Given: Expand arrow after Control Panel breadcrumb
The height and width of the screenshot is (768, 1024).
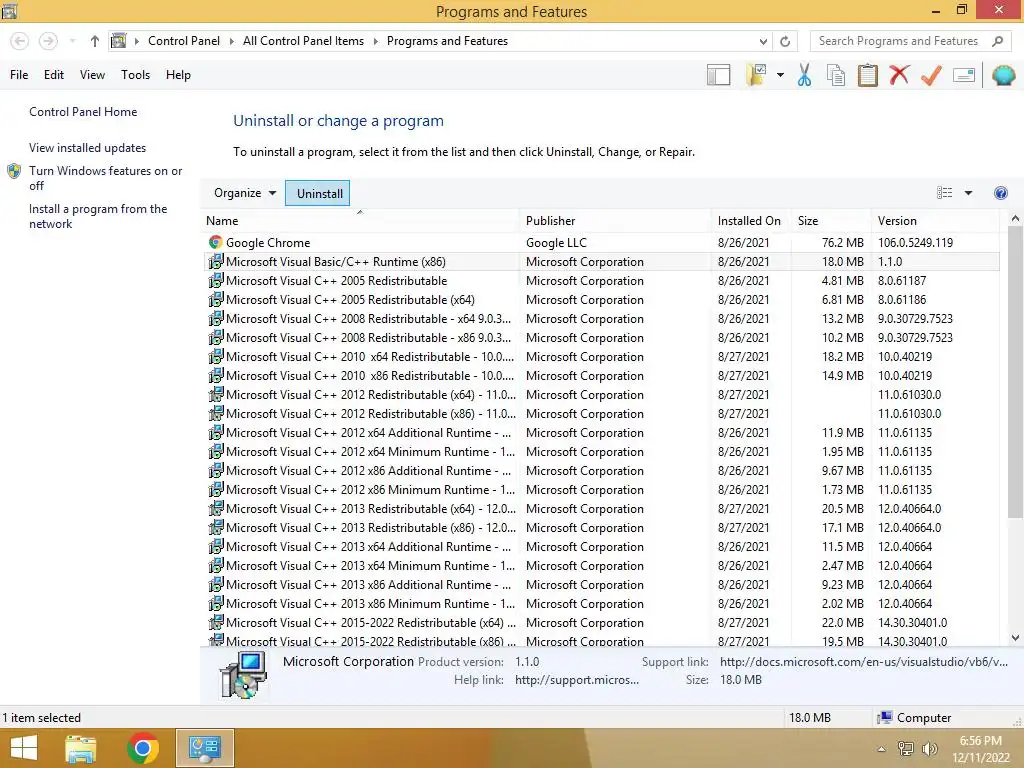Looking at the screenshot, I should (231, 41).
